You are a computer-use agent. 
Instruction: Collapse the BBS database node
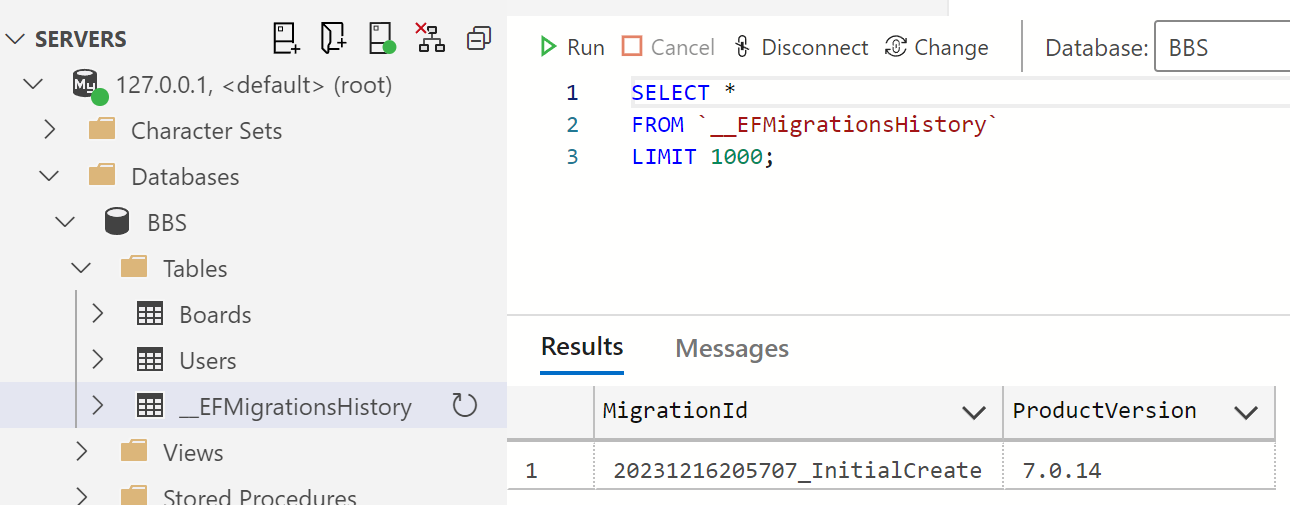[66, 223]
